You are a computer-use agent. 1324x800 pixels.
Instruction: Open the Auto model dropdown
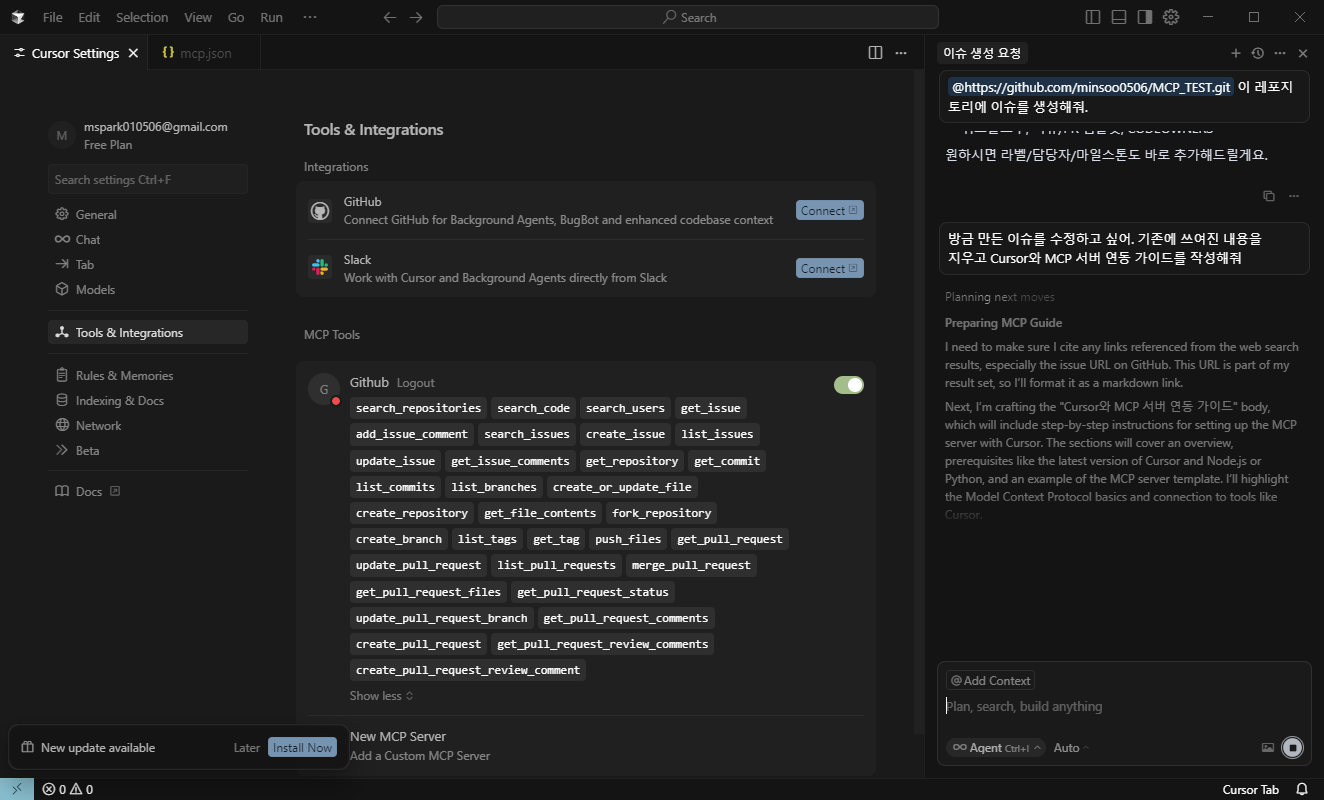(x=1071, y=747)
